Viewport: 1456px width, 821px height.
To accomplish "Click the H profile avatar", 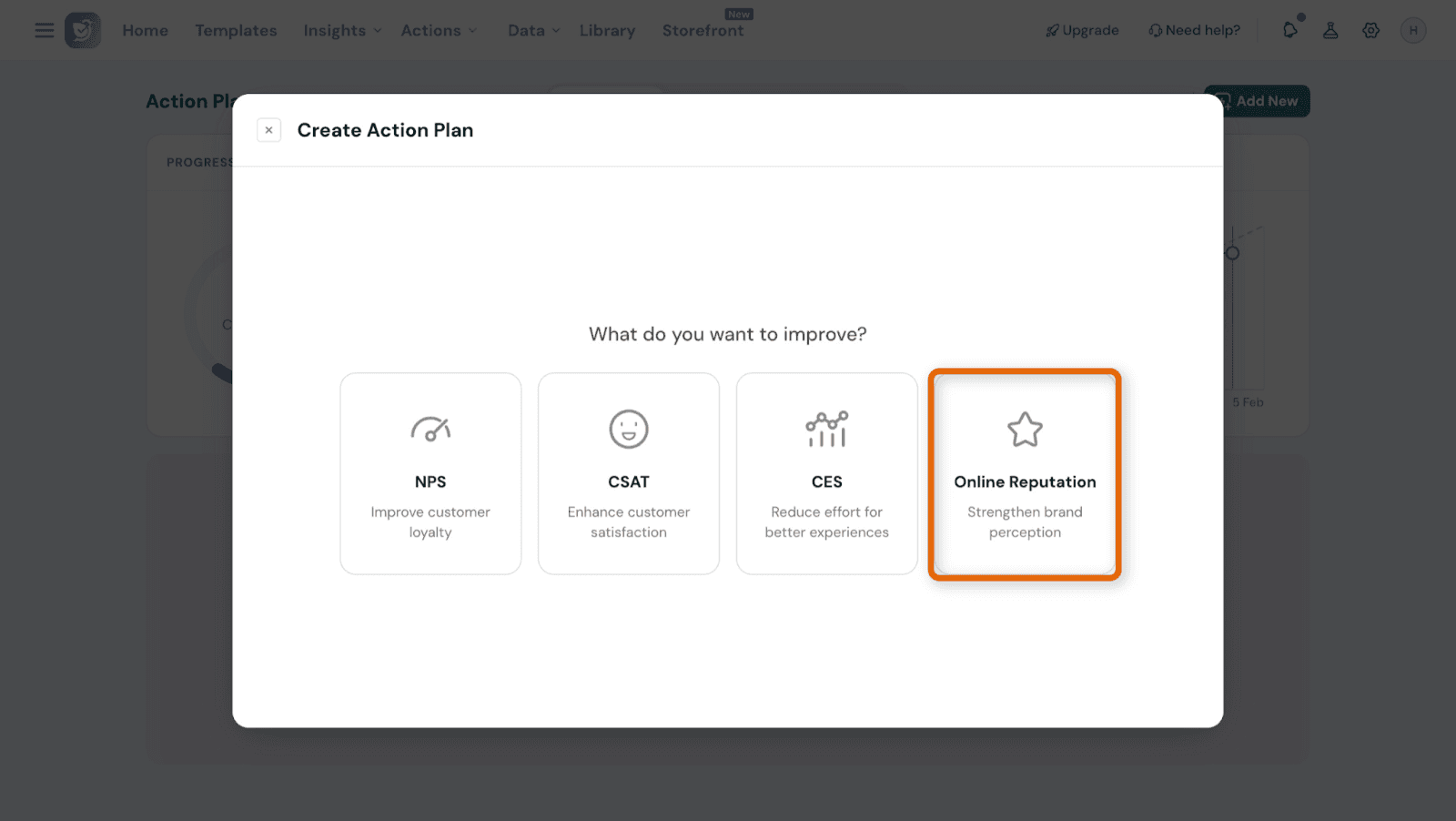I will [1412, 30].
